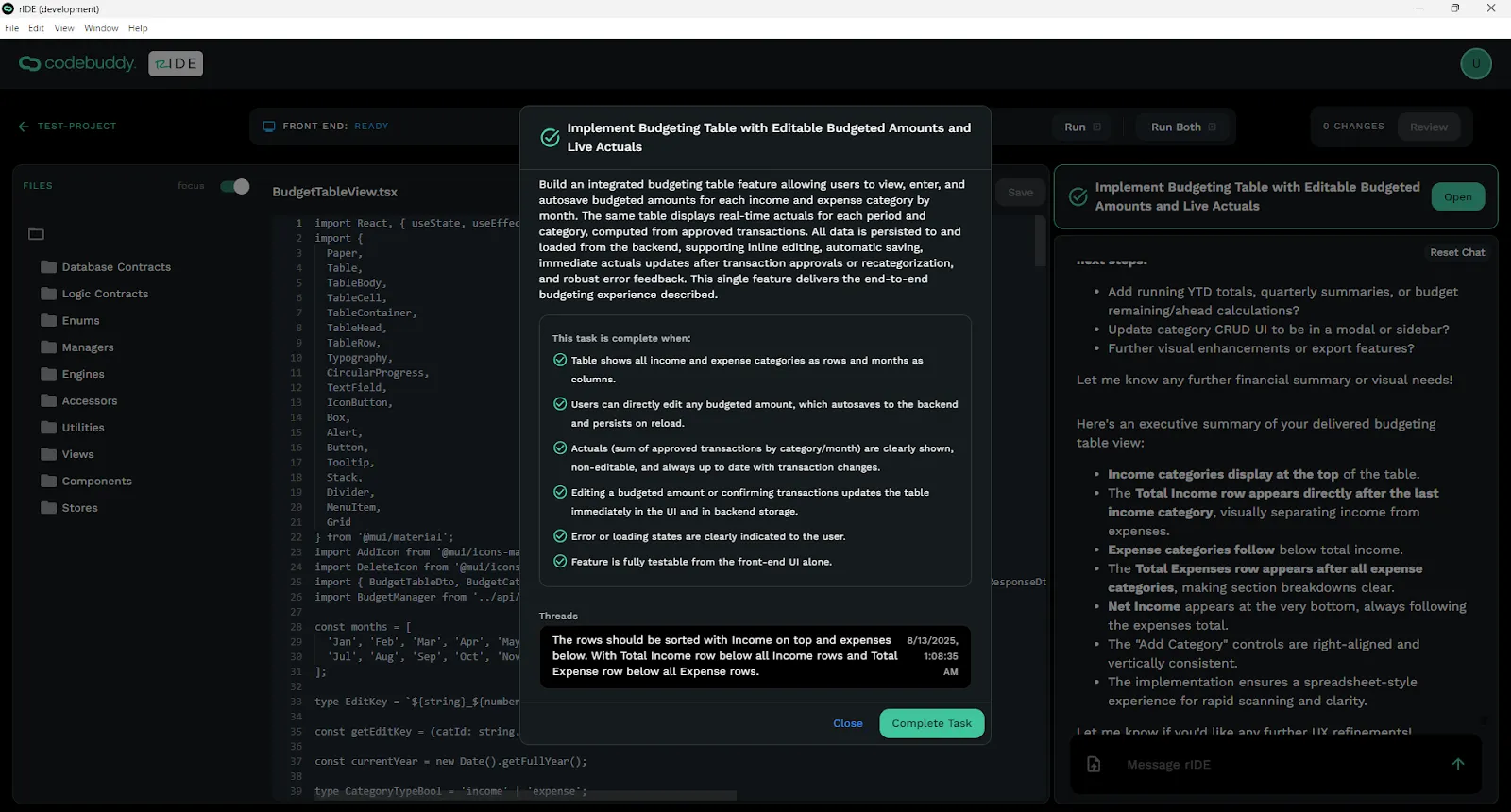Click code line 'const currentYear = new Date().getFullYear();'
The height and width of the screenshot is (812, 1511).
(450, 761)
